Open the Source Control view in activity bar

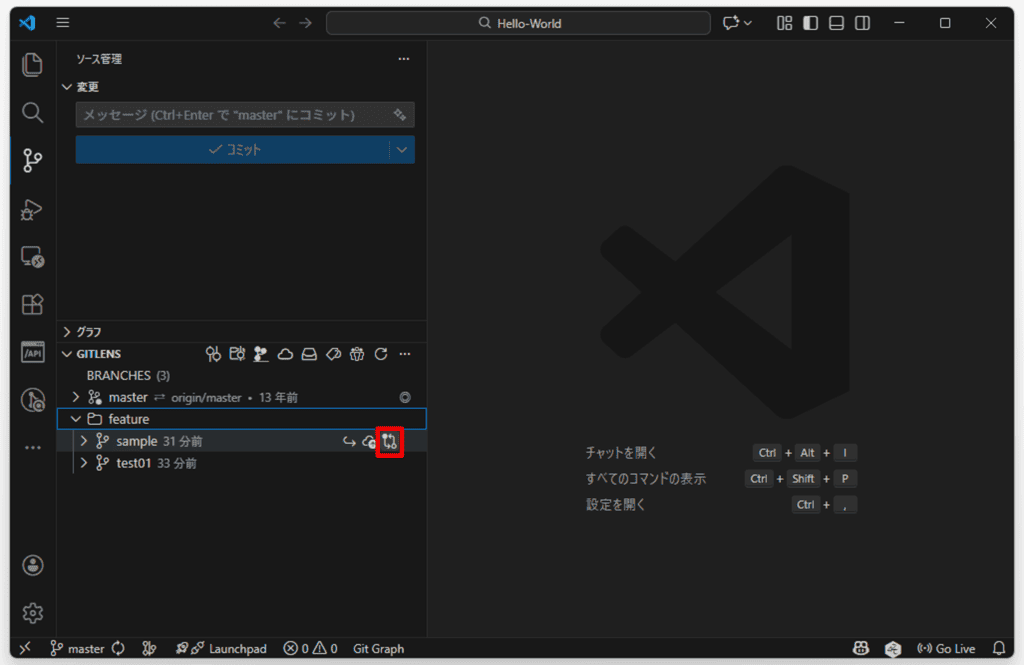32,161
